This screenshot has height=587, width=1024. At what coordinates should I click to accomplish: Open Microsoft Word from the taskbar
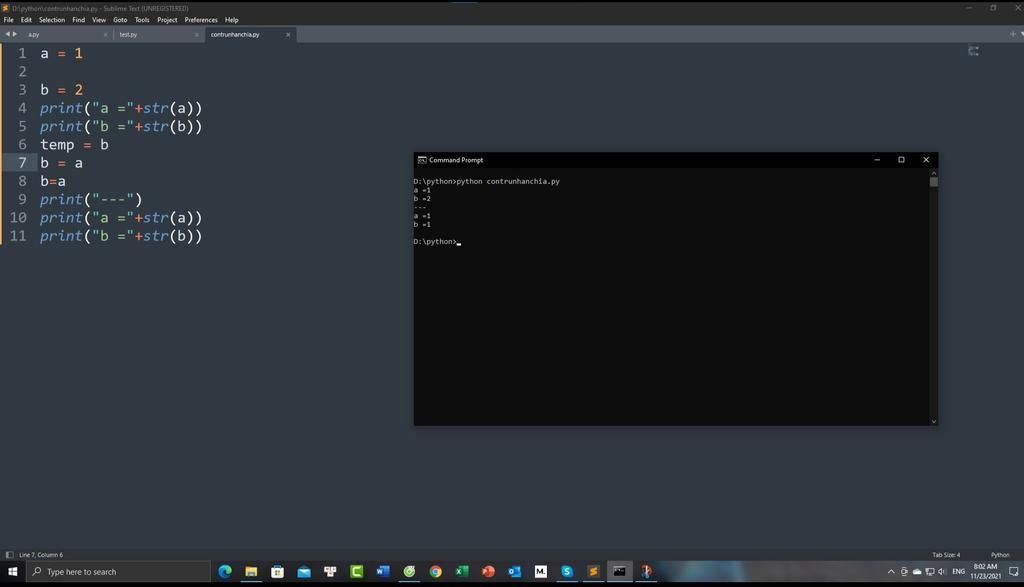tap(383, 571)
